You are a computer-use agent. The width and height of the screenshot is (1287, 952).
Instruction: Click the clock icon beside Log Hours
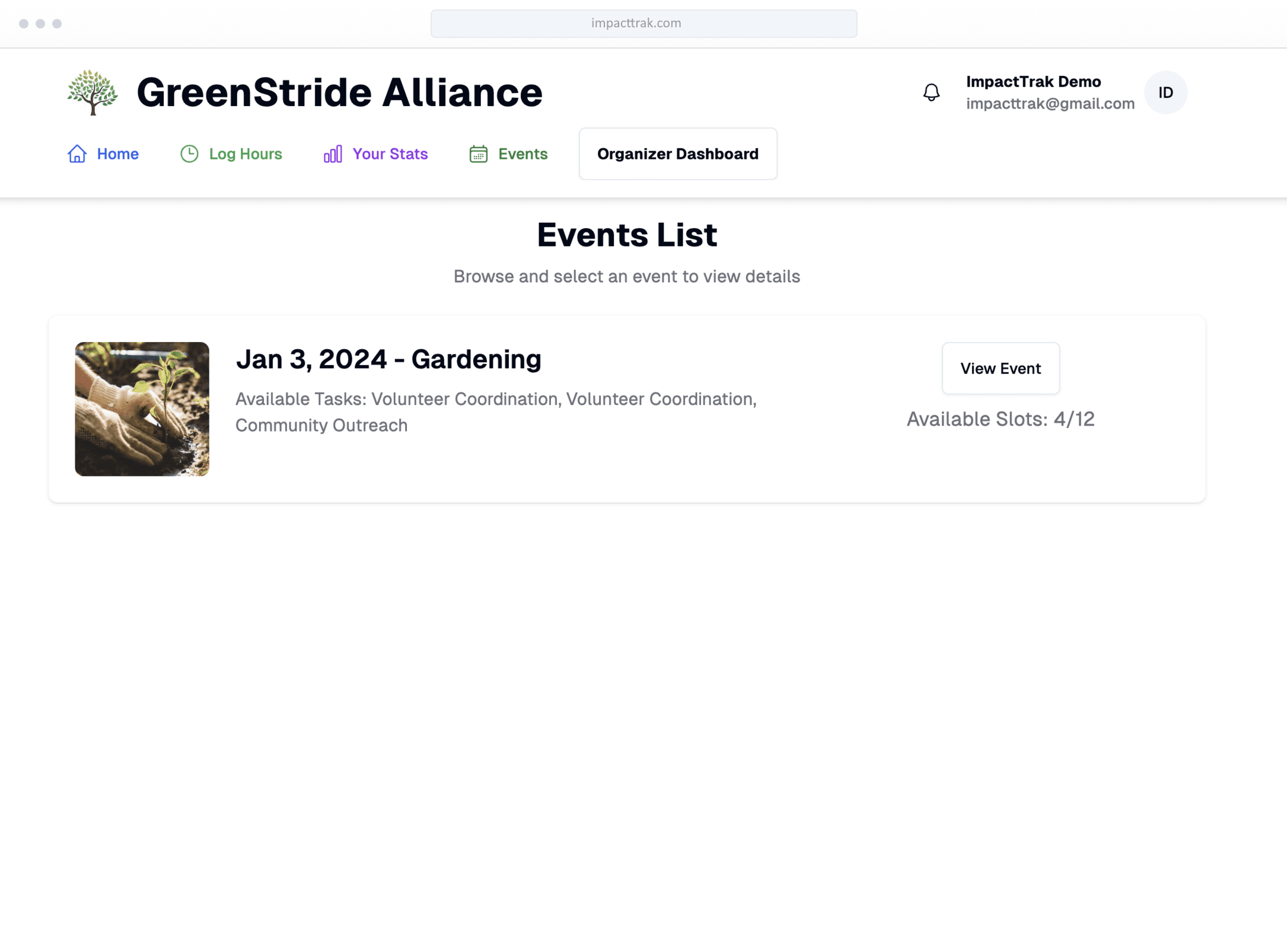[189, 154]
